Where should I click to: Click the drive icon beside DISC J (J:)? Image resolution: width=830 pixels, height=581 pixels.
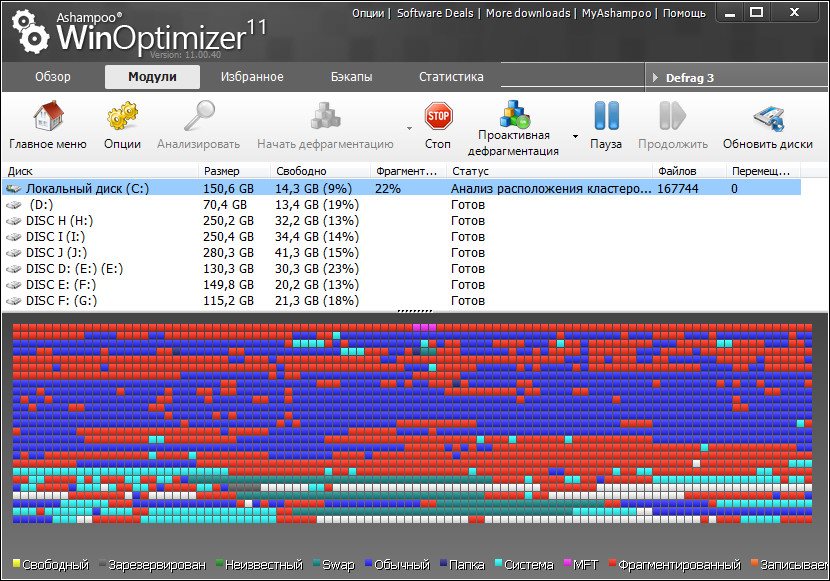click(14, 253)
